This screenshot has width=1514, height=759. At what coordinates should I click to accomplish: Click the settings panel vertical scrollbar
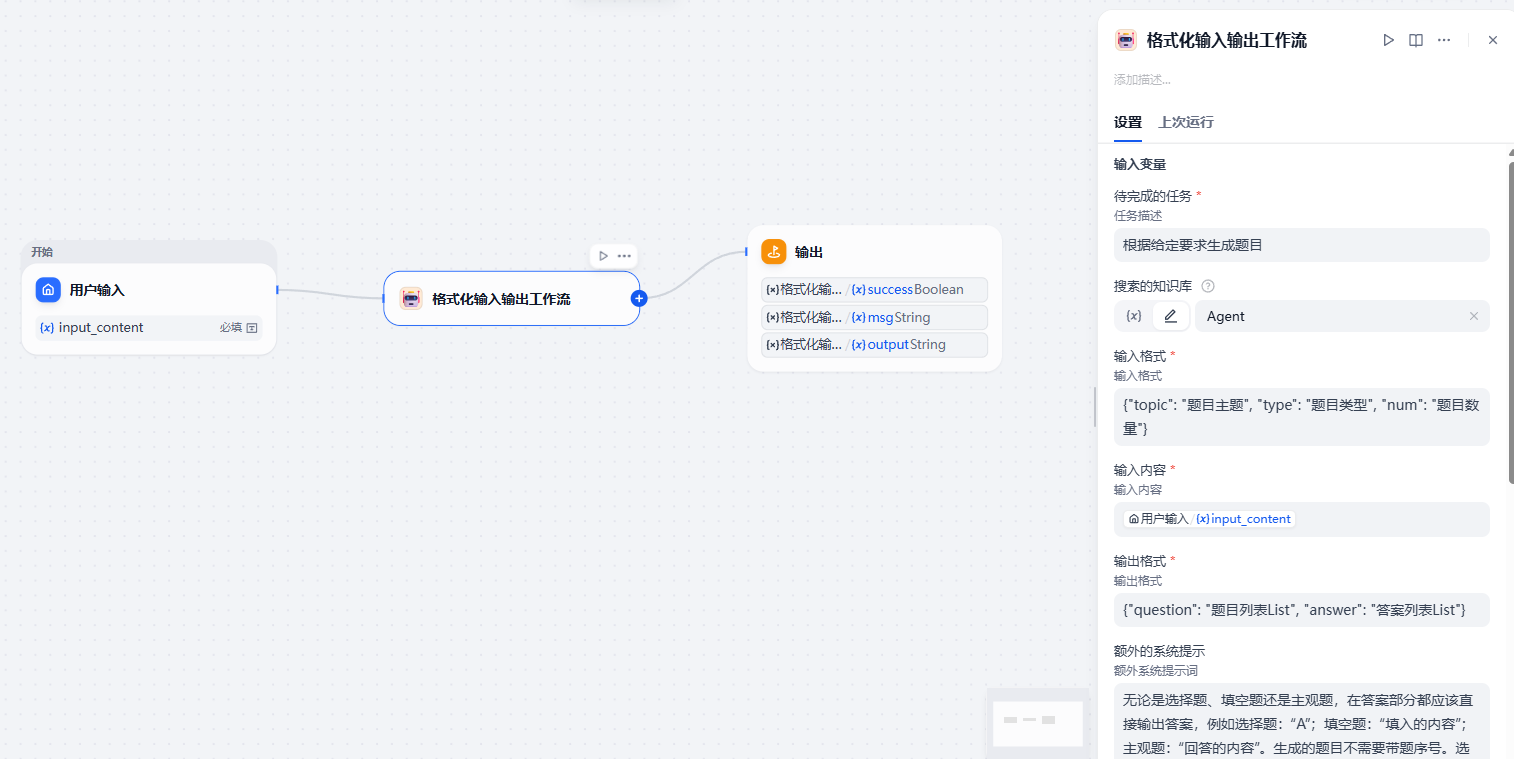click(x=1510, y=320)
